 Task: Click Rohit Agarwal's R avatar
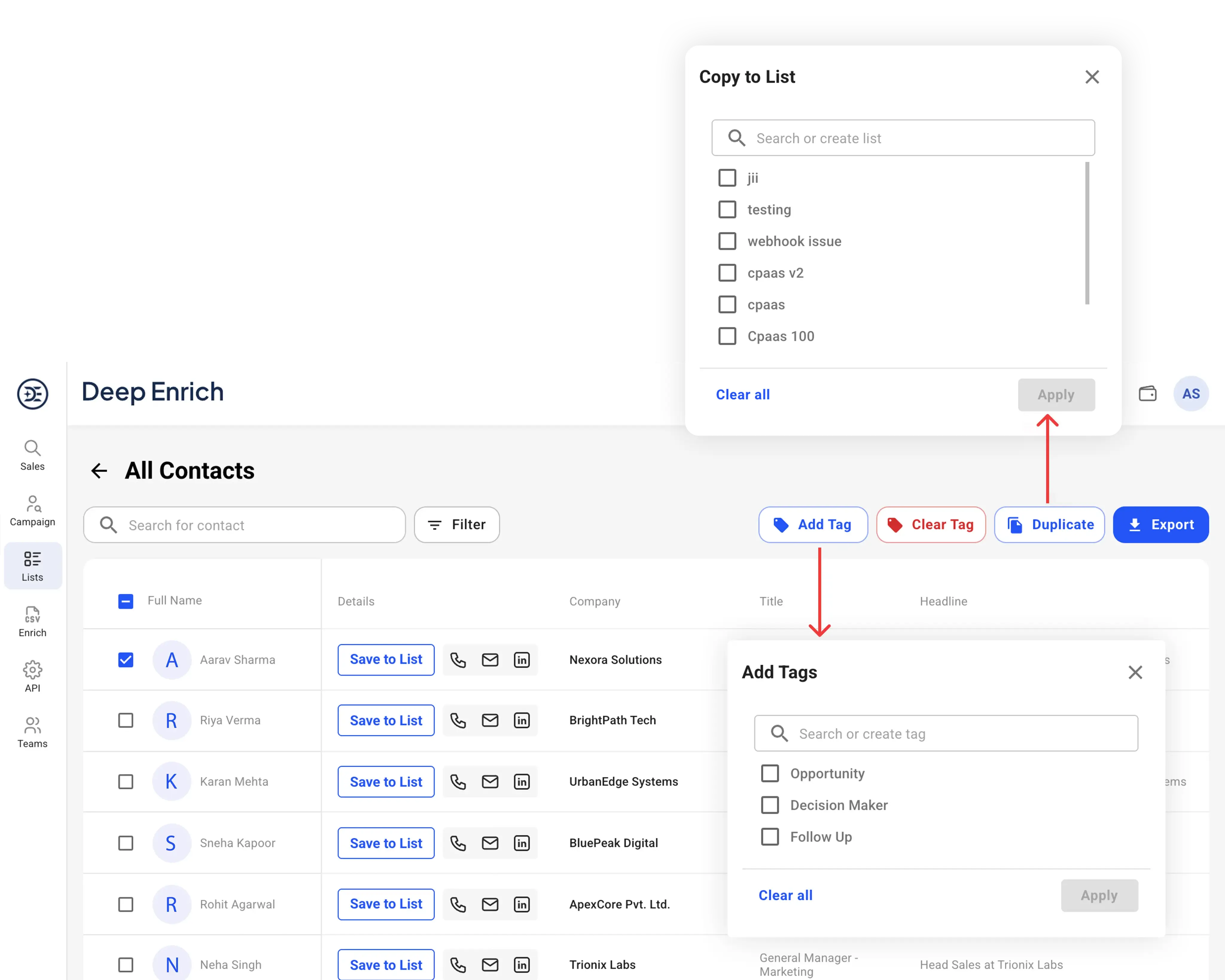tap(172, 904)
